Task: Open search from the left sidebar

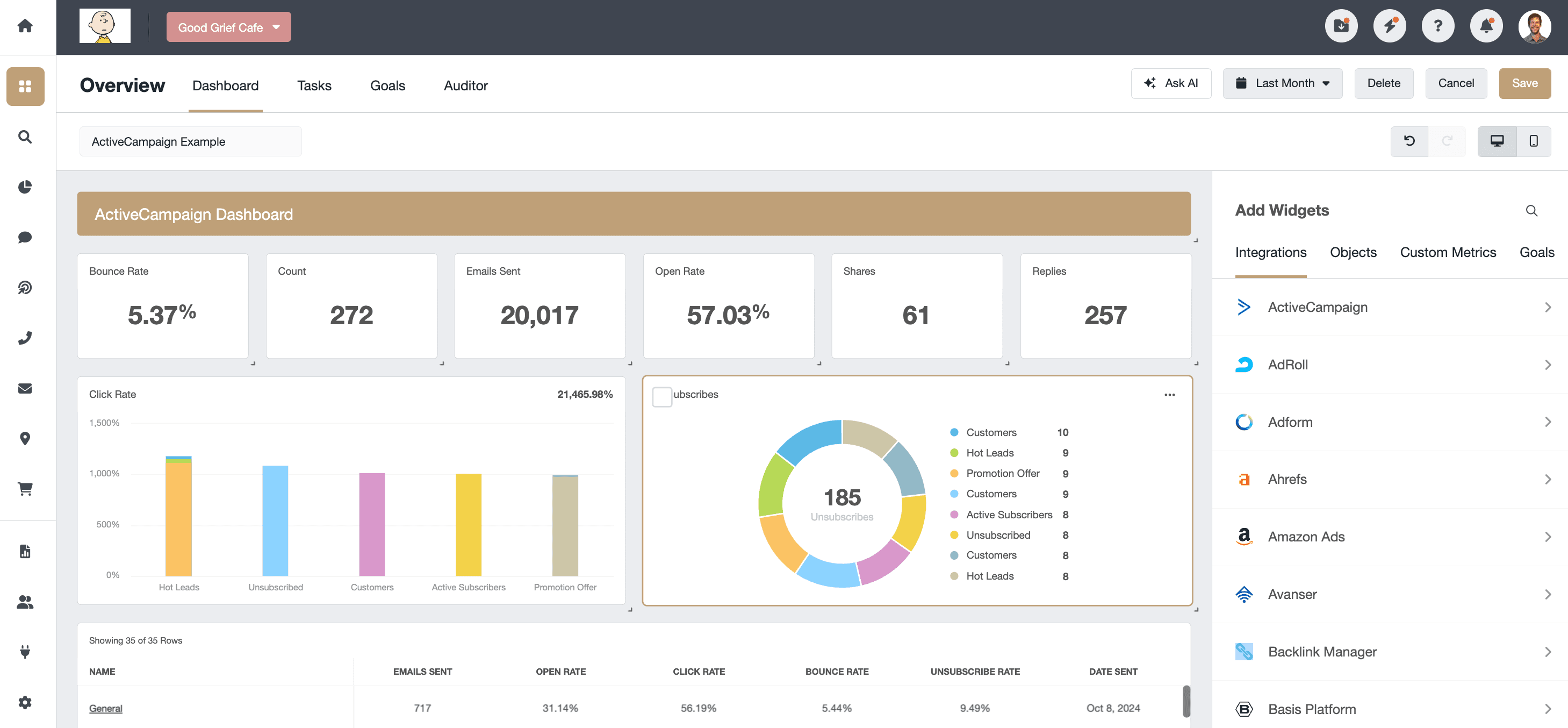Action: [x=25, y=137]
